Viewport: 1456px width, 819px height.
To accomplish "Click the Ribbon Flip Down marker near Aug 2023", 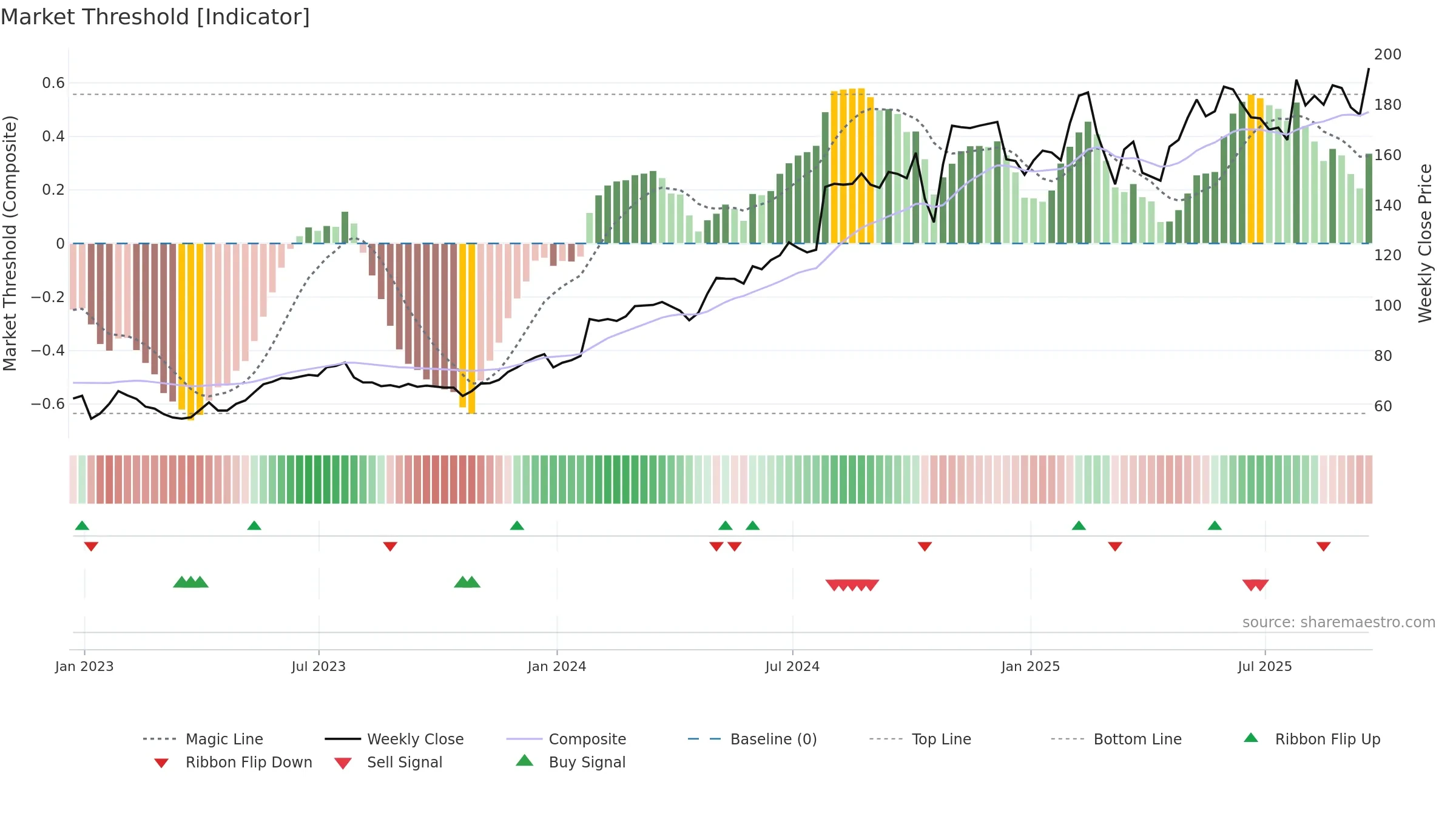I will [390, 547].
